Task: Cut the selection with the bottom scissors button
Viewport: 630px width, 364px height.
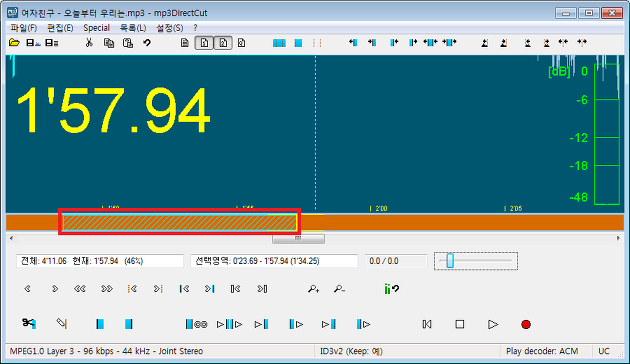Action: [x=29, y=323]
